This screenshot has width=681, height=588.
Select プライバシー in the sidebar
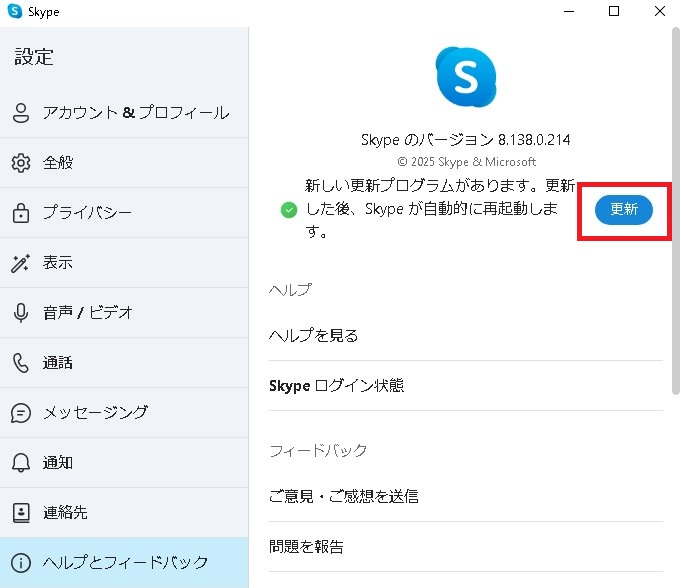(x=124, y=213)
